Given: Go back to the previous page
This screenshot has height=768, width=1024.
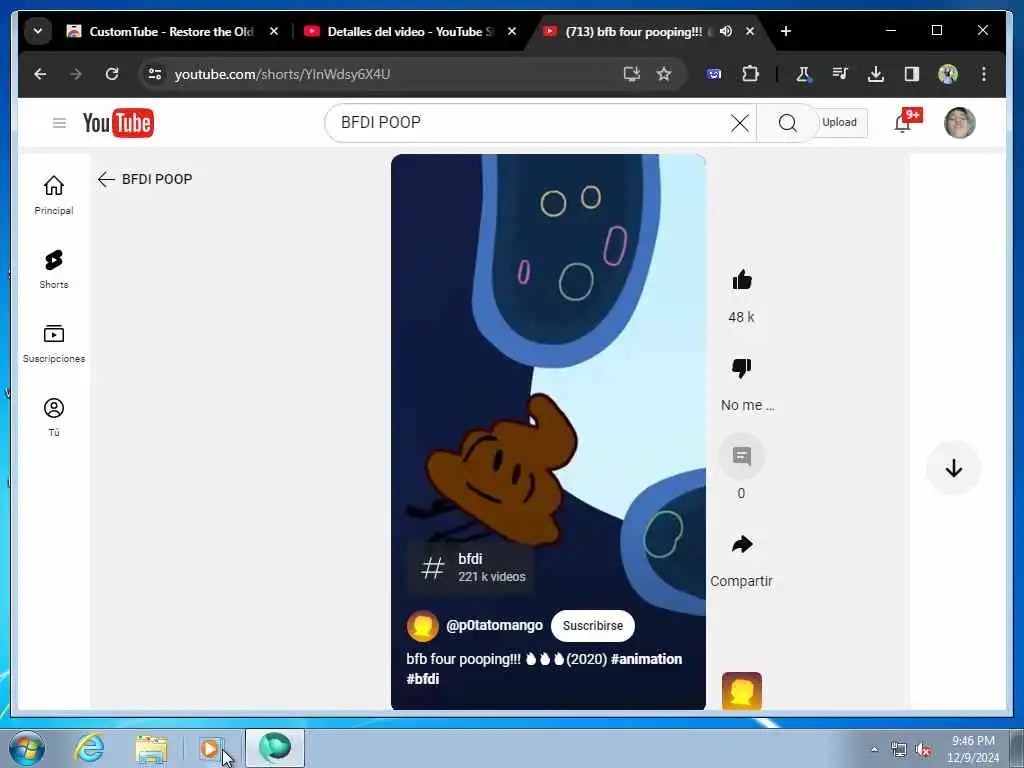Looking at the screenshot, I should (40, 74).
